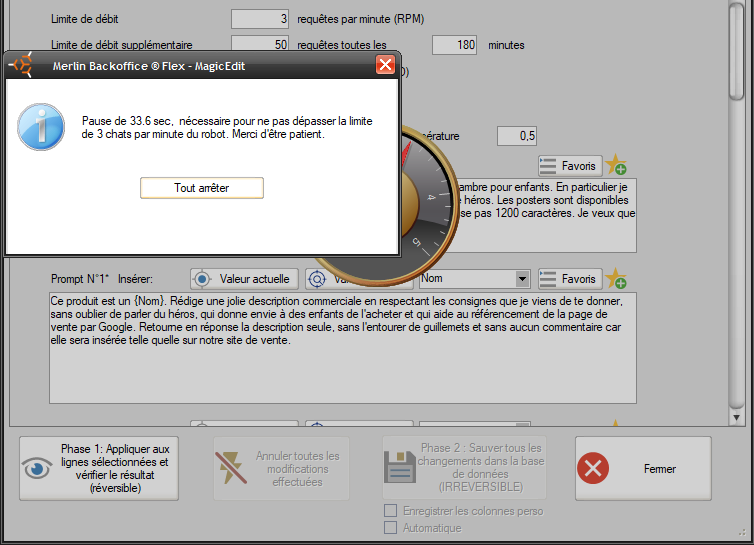Click the list icon on Prompt N°1 Favoris
Screen dimensions: 754x545
[548, 279]
